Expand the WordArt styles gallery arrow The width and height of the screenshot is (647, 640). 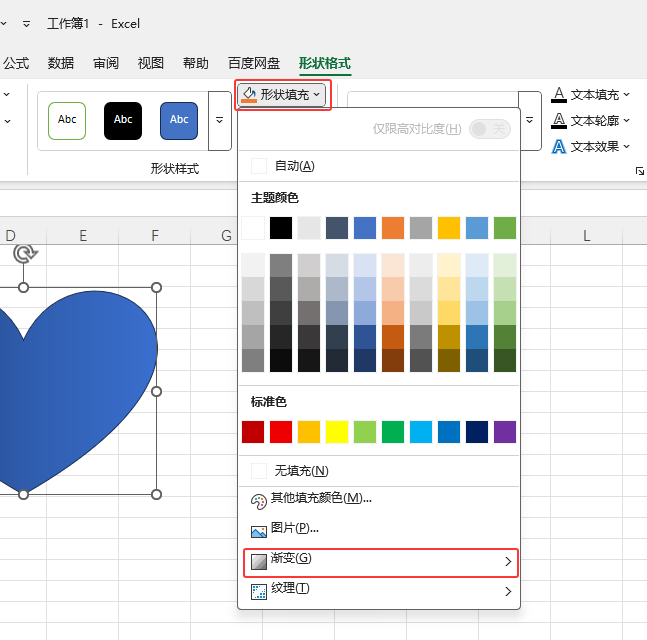click(530, 120)
